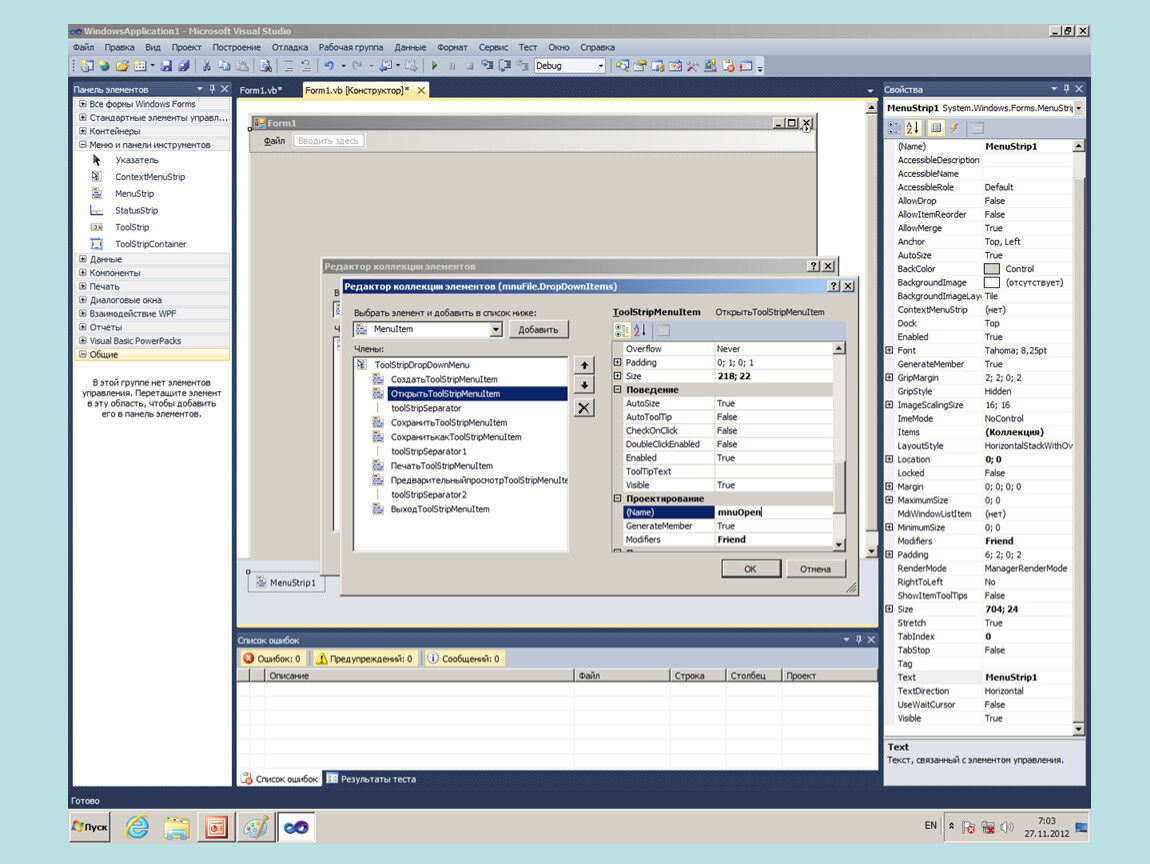Pin the Панель элементов toolbox panel
Screen dimensions: 1150x864
tap(212, 89)
